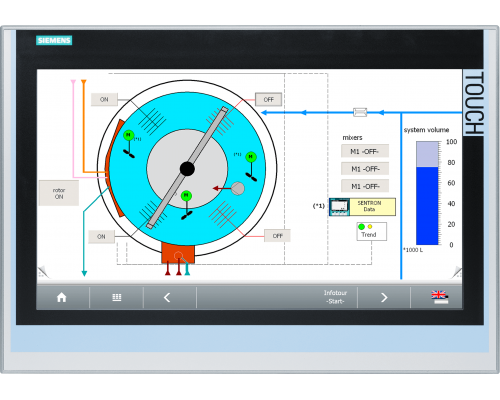Viewport: 500px width, 400px height.
Task: Click the "mixers" heading
Action: tap(352, 138)
